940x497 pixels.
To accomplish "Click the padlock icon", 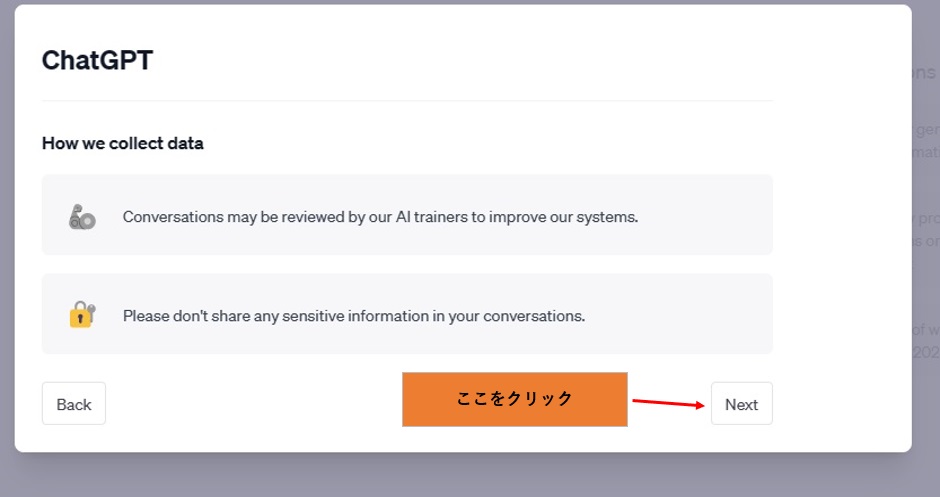I will 82,315.
